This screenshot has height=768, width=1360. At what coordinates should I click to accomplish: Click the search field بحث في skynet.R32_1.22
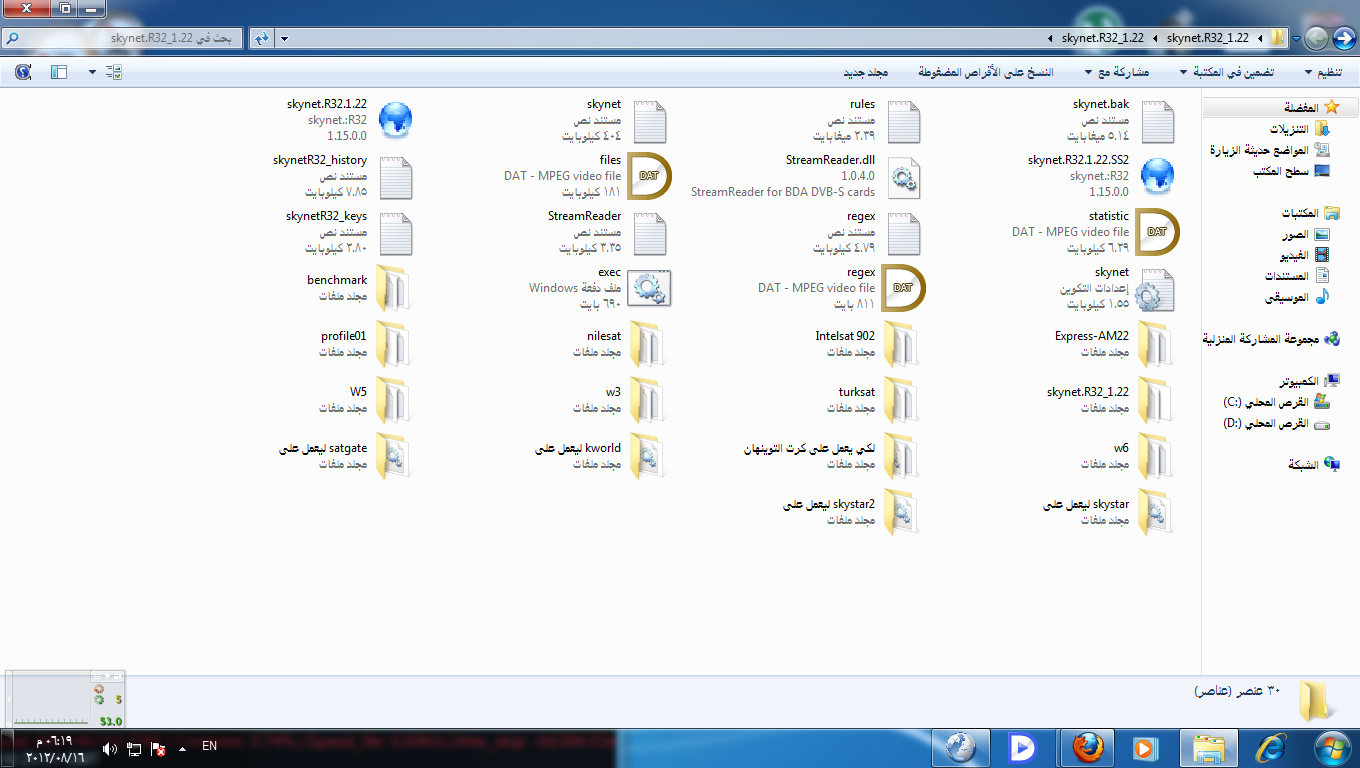[123, 38]
